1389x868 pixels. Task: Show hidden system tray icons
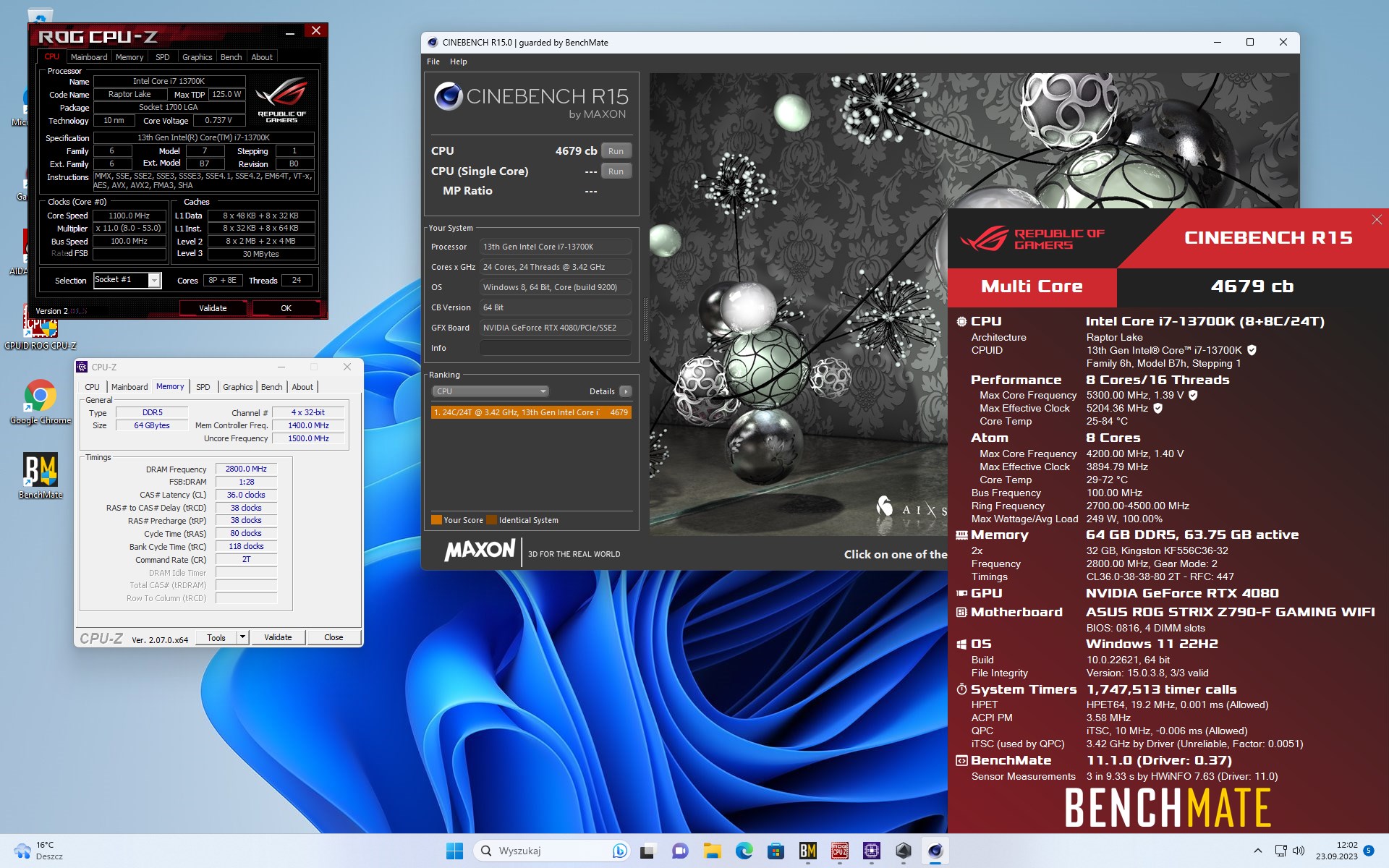tap(1258, 851)
